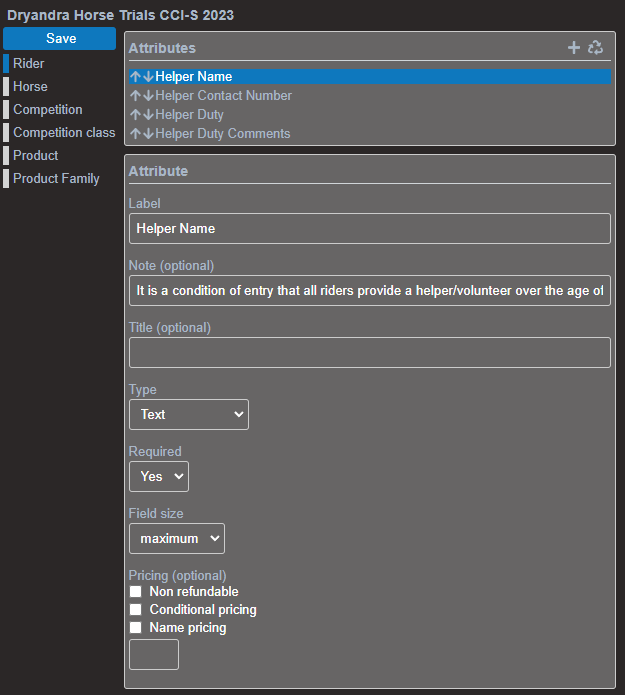Move Helper Contact Number down with down arrow
Viewport: 625px width, 695px height.
point(148,96)
